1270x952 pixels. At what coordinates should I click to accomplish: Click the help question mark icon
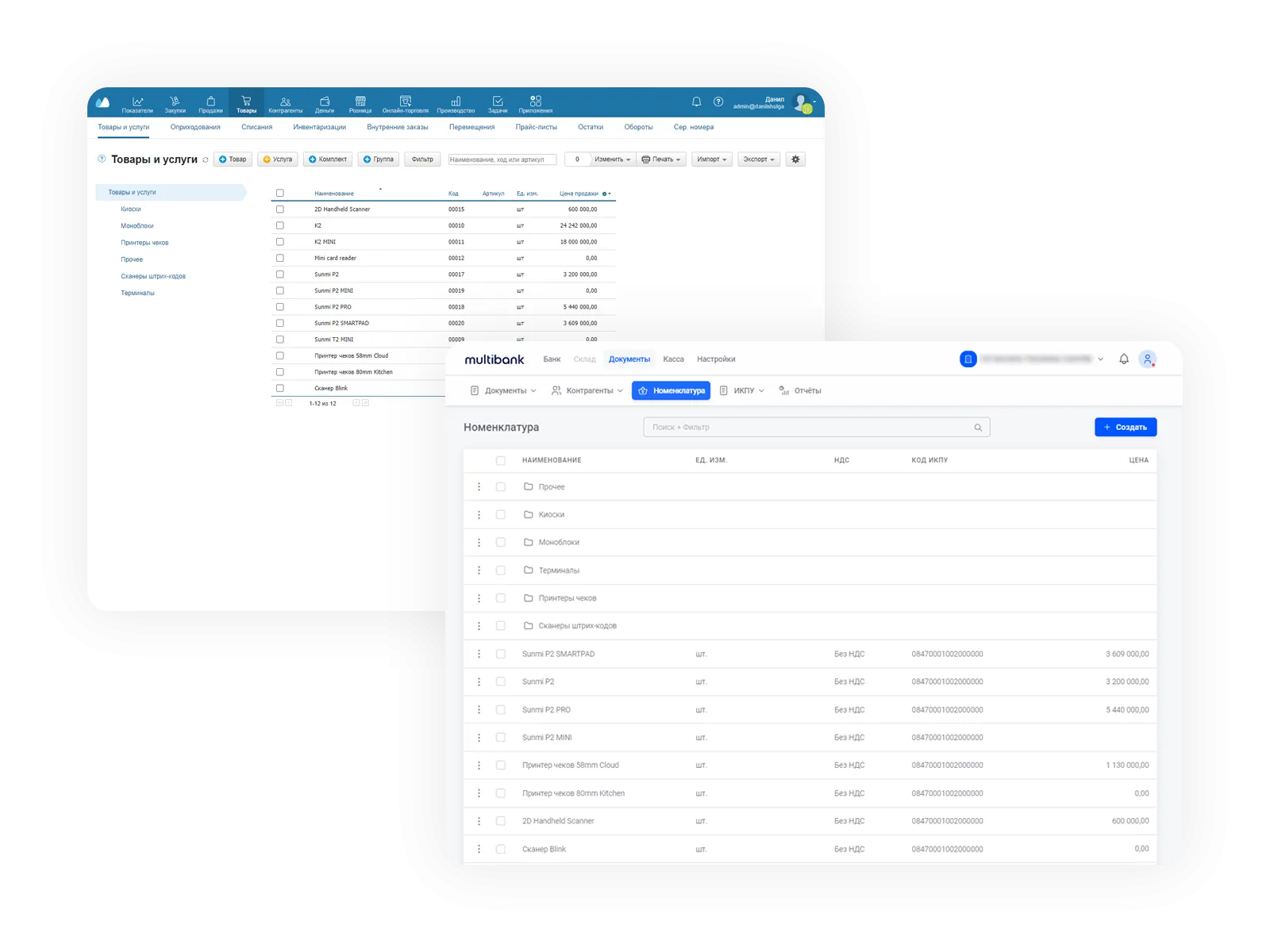click(718, 102)
